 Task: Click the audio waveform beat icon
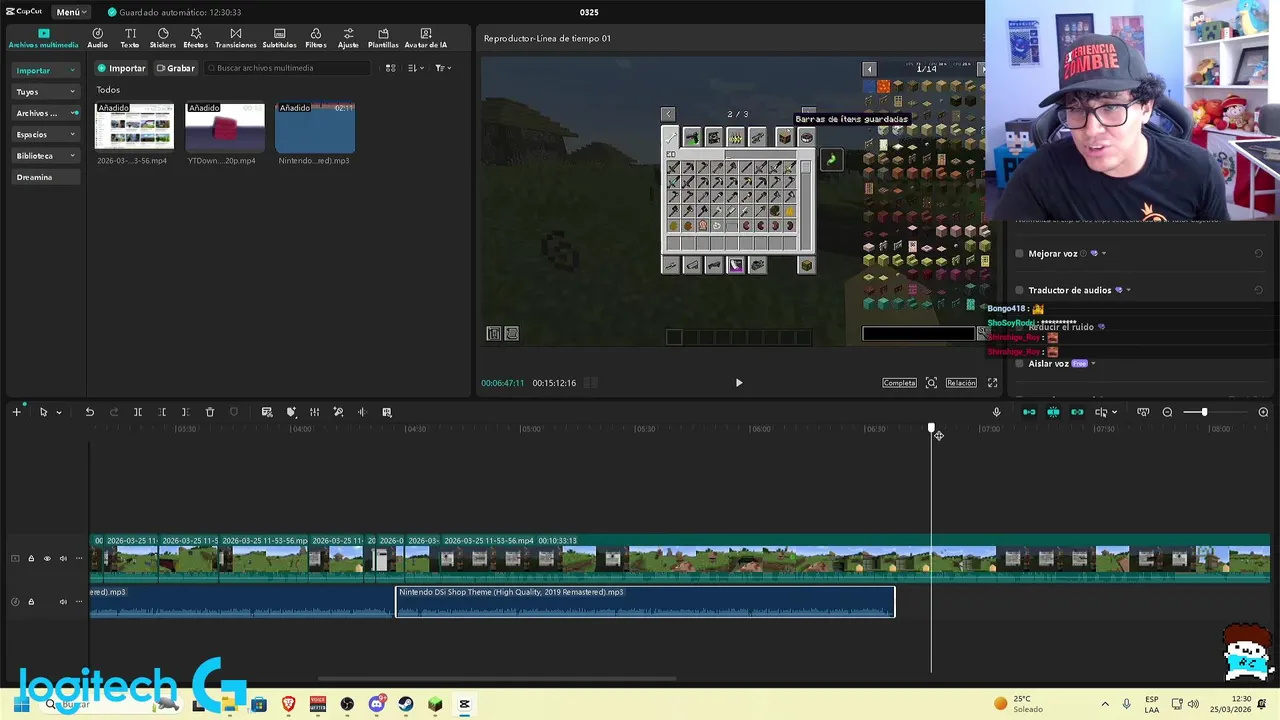click(362, 412)
